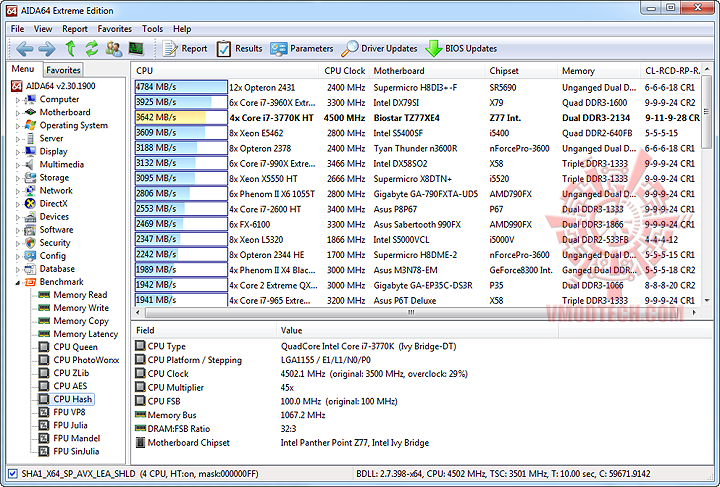Select the Database icon in tree
This screenshot has height=487, width=720.
click(30, 269)
